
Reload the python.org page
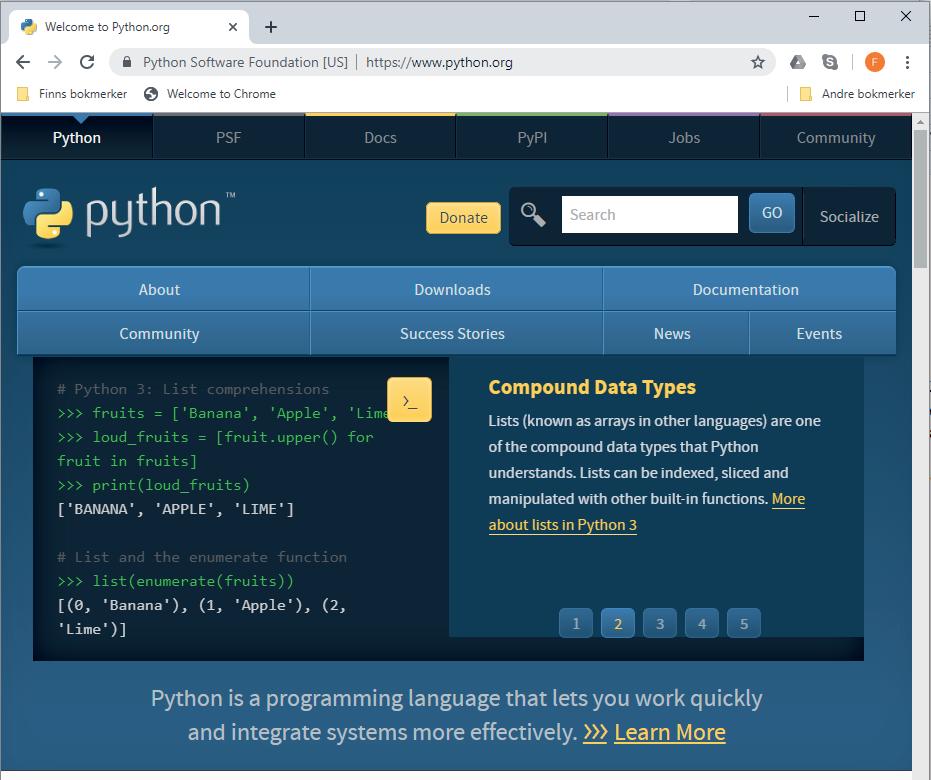tap(87, 62)
